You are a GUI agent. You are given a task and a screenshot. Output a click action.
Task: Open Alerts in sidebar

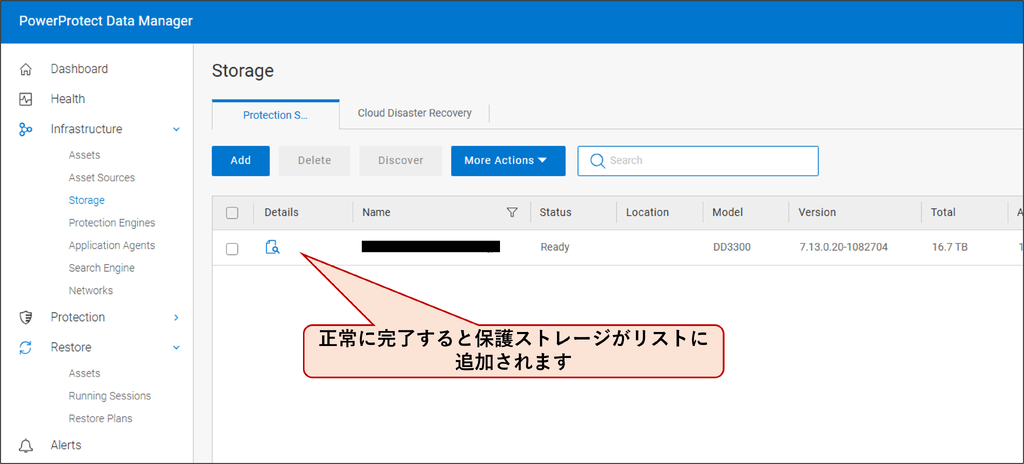(66, 445)
